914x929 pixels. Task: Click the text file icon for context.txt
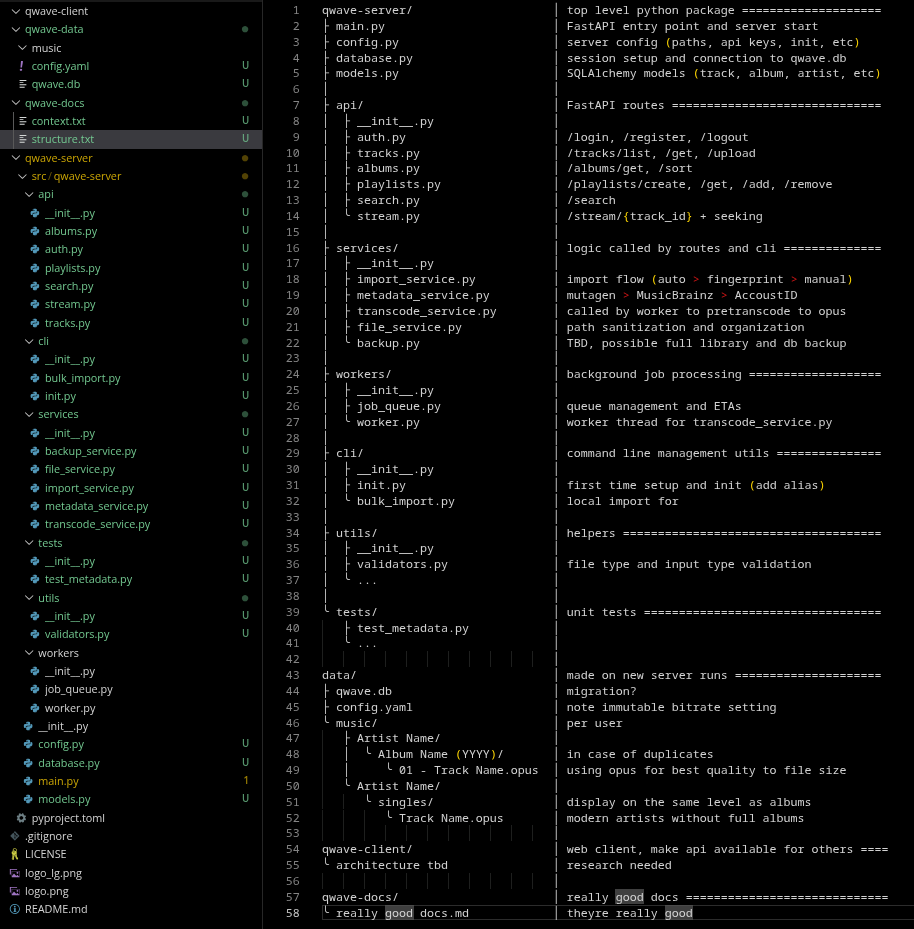22,121
